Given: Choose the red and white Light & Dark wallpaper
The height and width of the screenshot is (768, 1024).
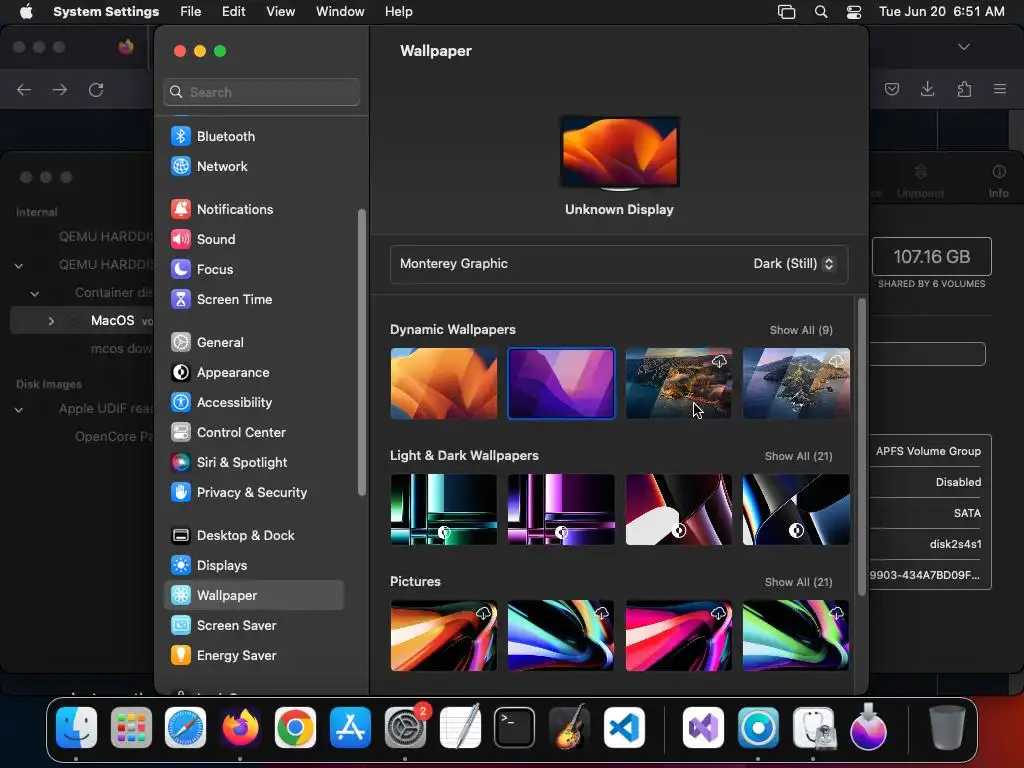Looking at the screenshot, I should click(x=679, y=509).
